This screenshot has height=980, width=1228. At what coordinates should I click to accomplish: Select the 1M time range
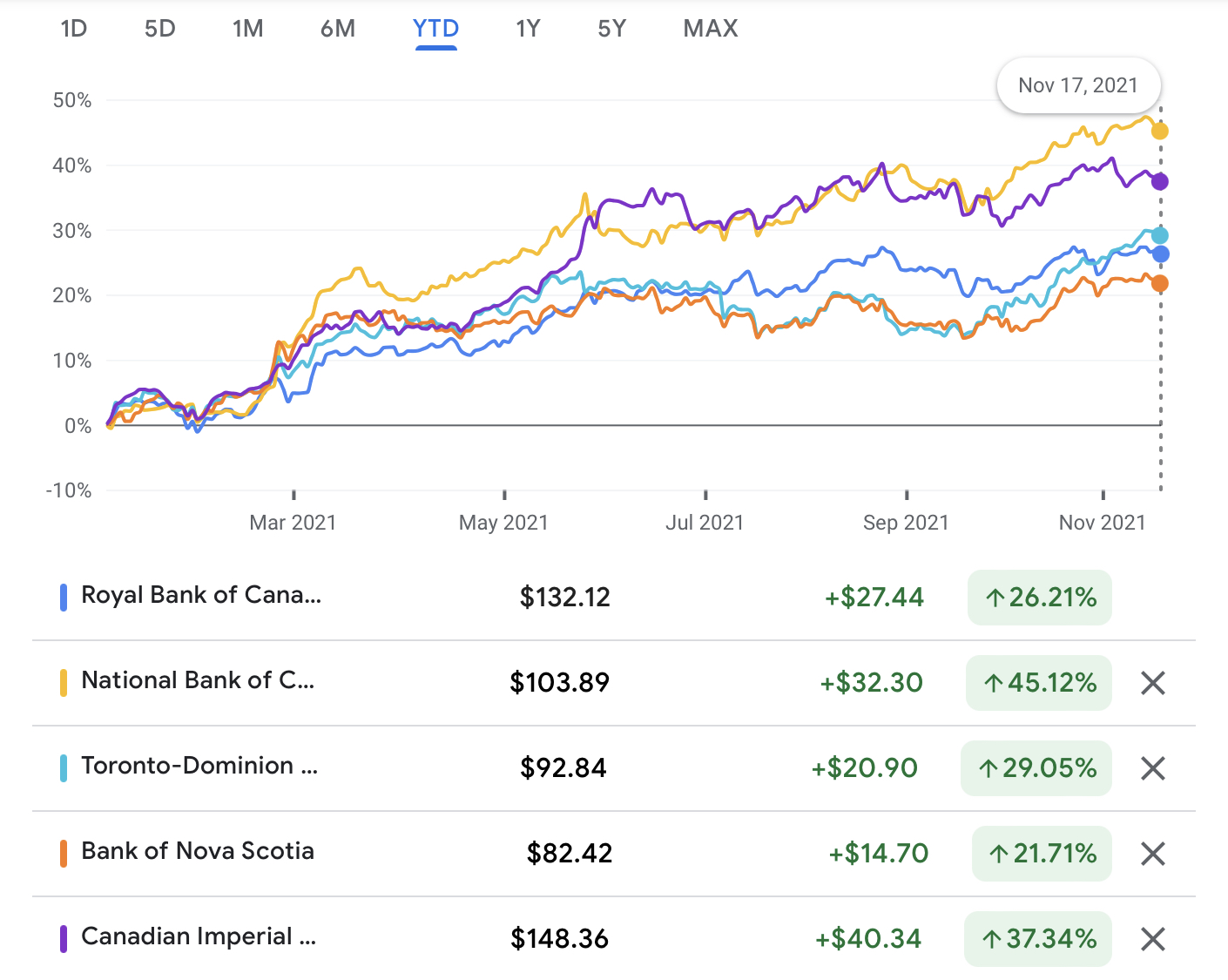[x=247, y=29]
